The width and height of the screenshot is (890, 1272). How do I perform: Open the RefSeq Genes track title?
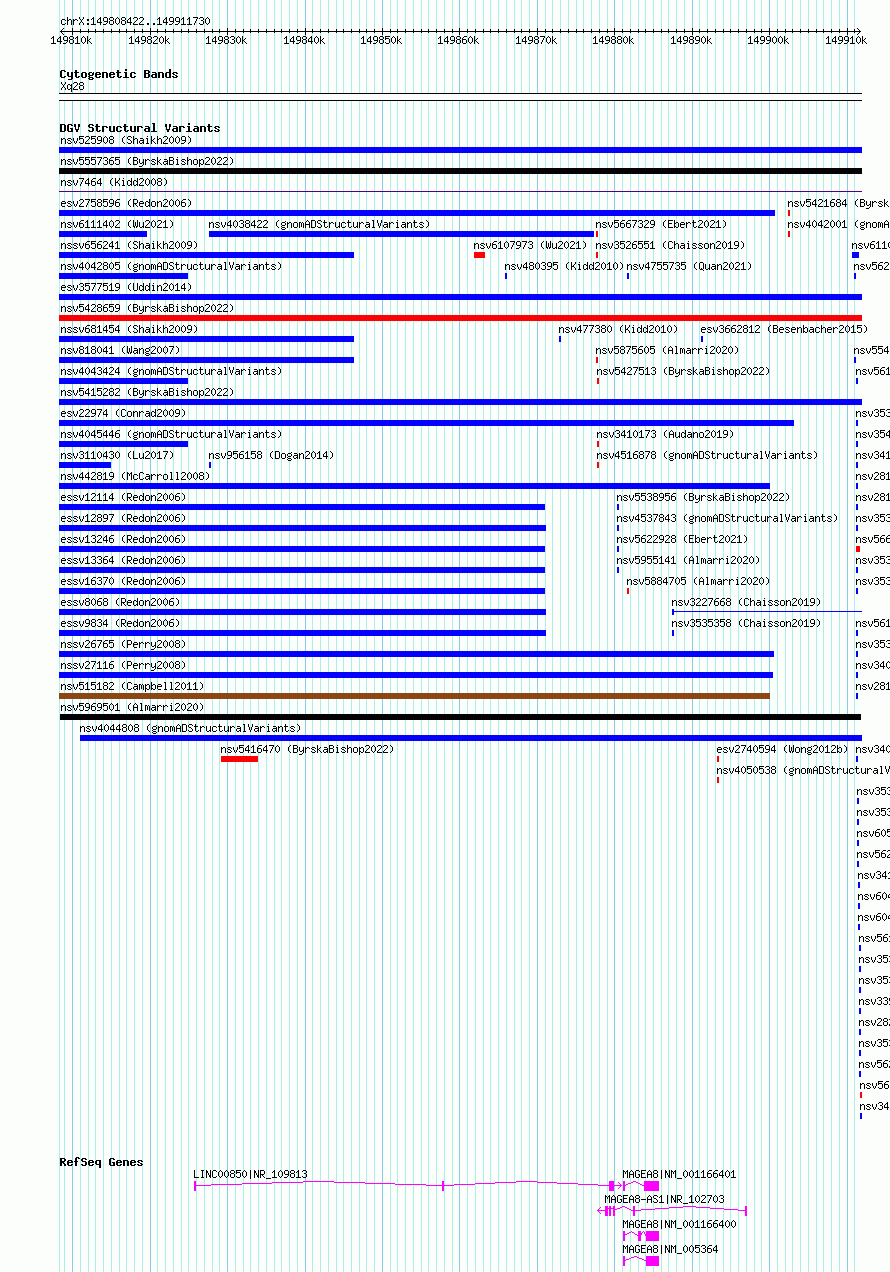pyautogui.click(x=101, y=1162)
